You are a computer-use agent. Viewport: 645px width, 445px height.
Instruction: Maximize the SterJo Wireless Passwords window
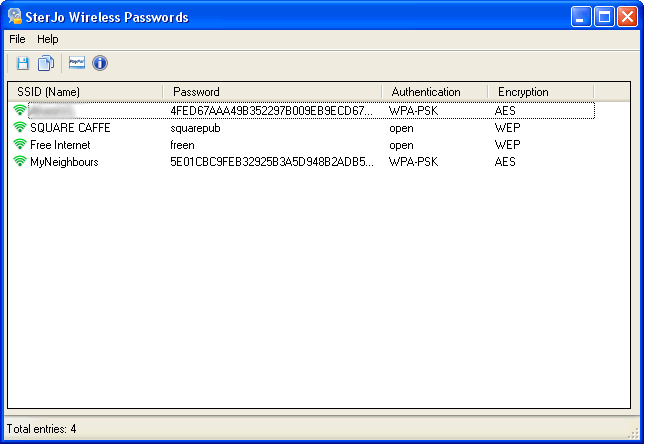pyautogui.click(x=604, y=17)
